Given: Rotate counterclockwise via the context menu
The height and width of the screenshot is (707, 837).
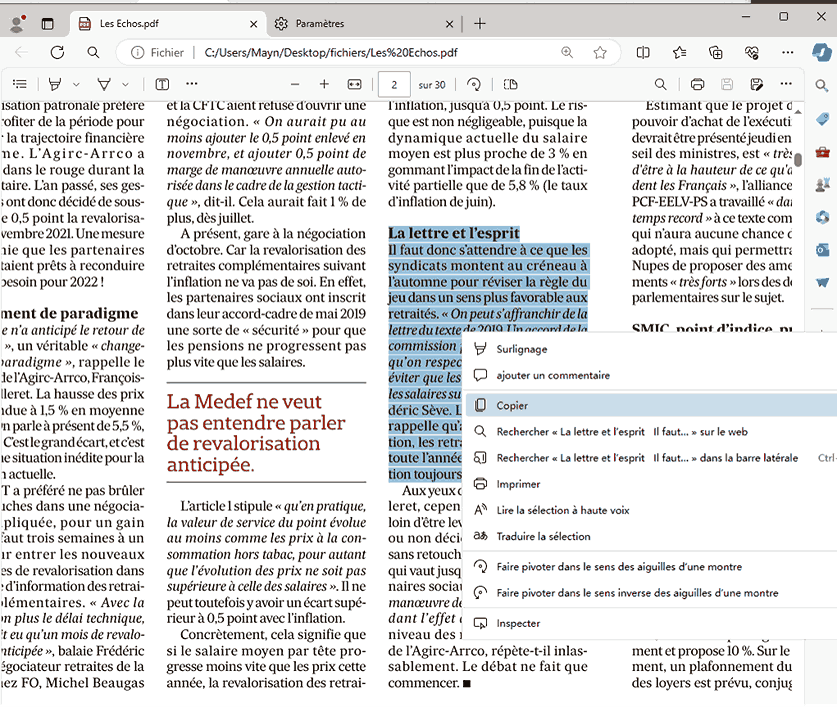Looking at the screenshot, I should coord(650,593).
